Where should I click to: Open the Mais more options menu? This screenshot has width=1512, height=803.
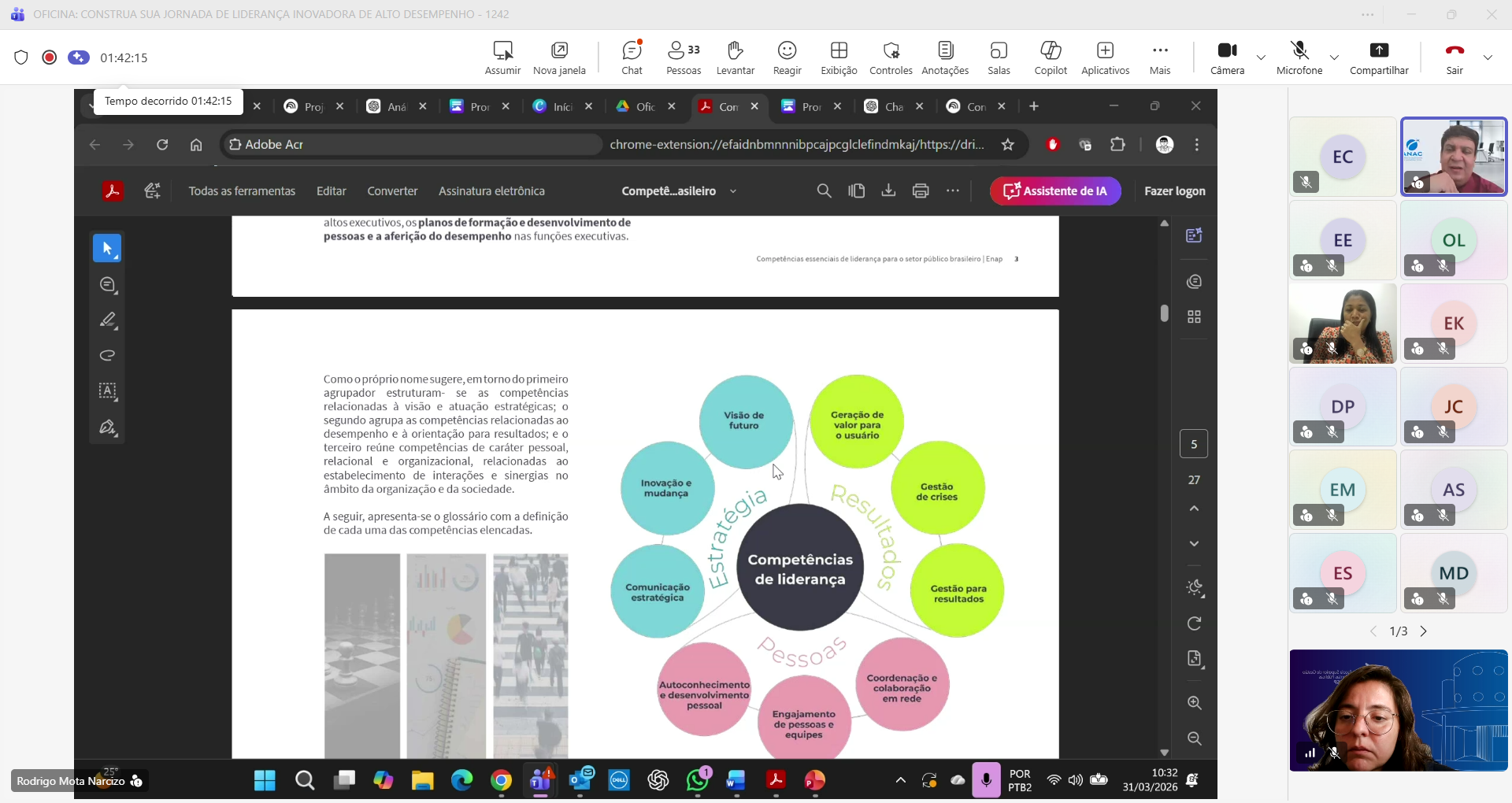1160,57
